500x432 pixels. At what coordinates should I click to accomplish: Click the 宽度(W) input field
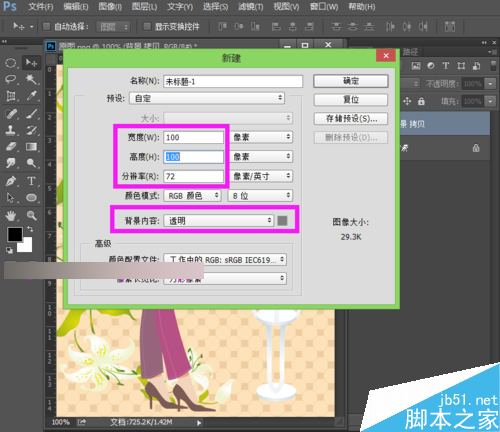[193, 137]
